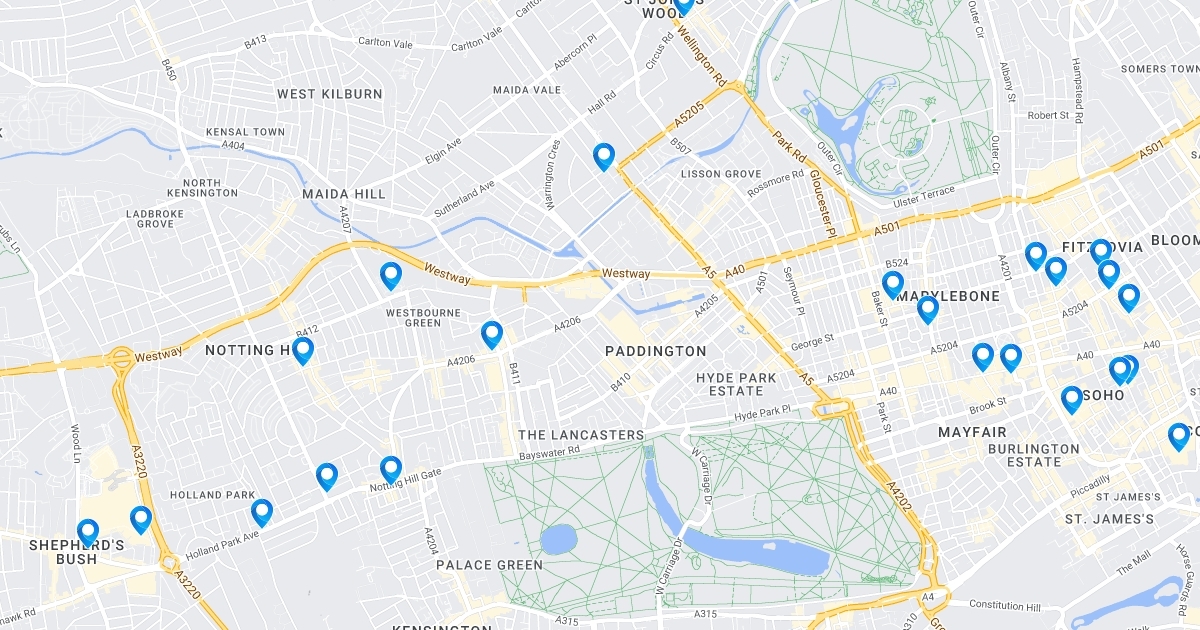Select the Hyde Park Estate label
The height and width of the screenshot is (630, 1200).
point(736,384)
